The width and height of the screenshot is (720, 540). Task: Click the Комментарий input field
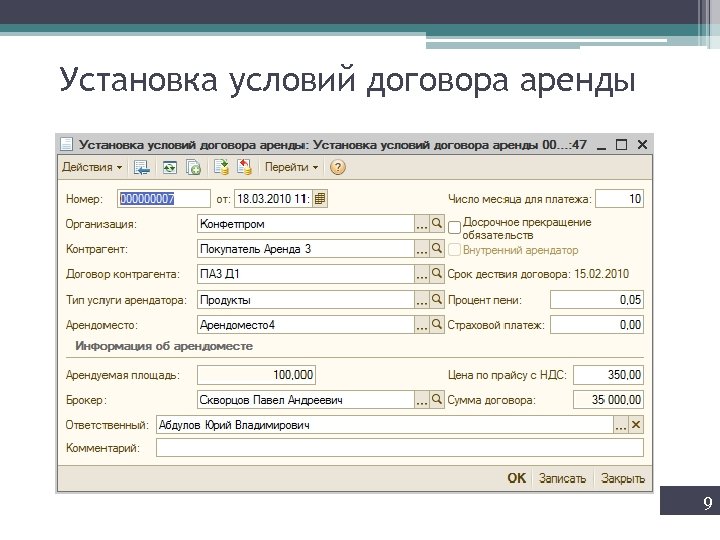tap(399, 448)
